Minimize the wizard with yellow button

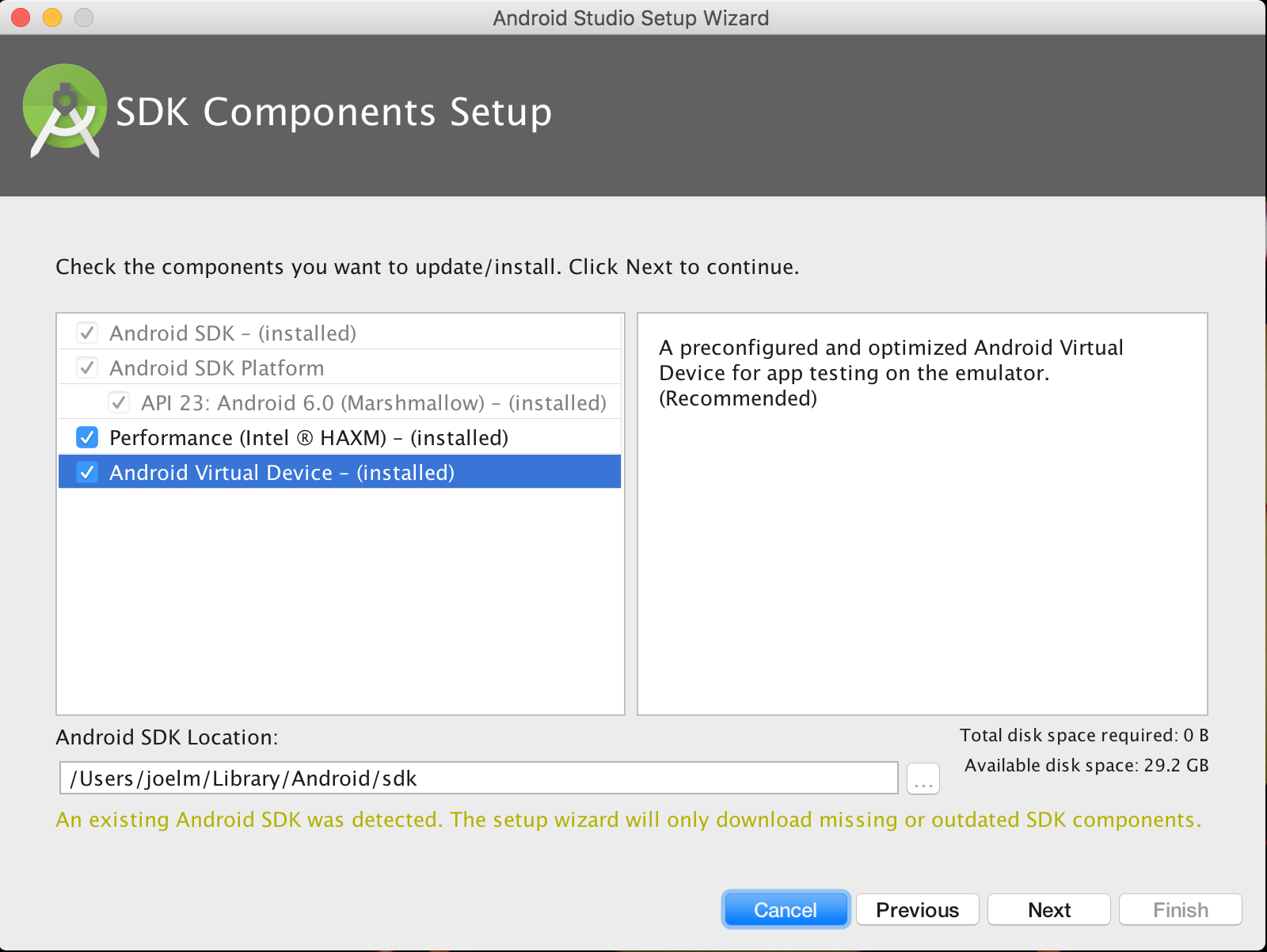(52, 17)
